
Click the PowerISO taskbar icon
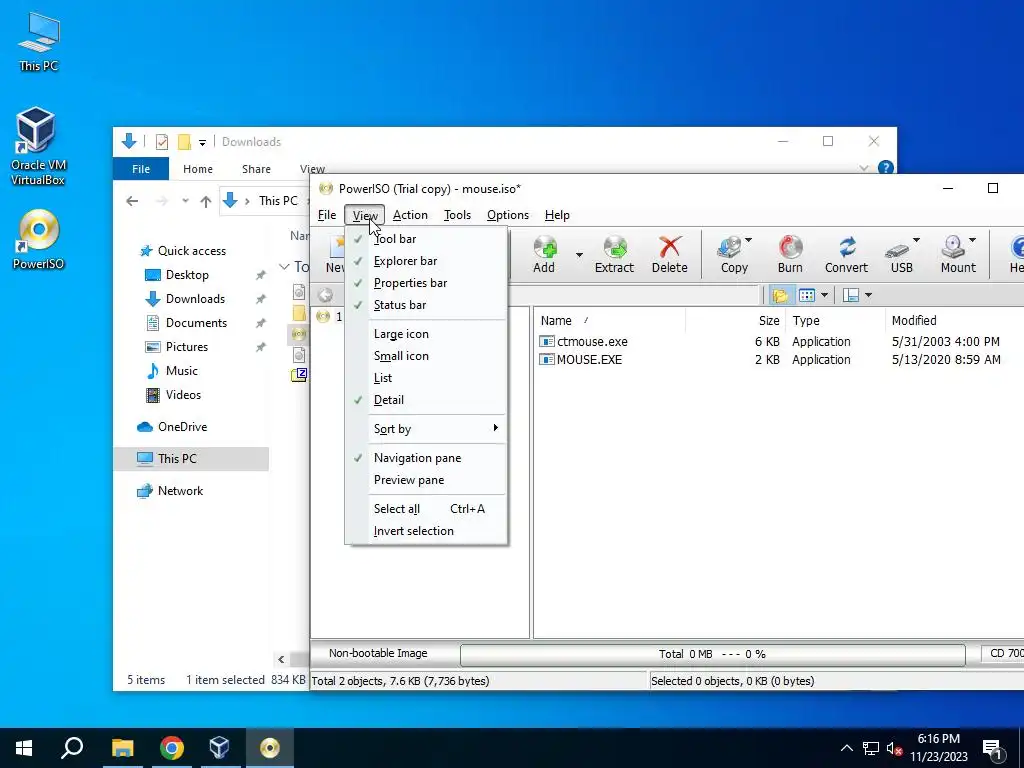[270, 748]
